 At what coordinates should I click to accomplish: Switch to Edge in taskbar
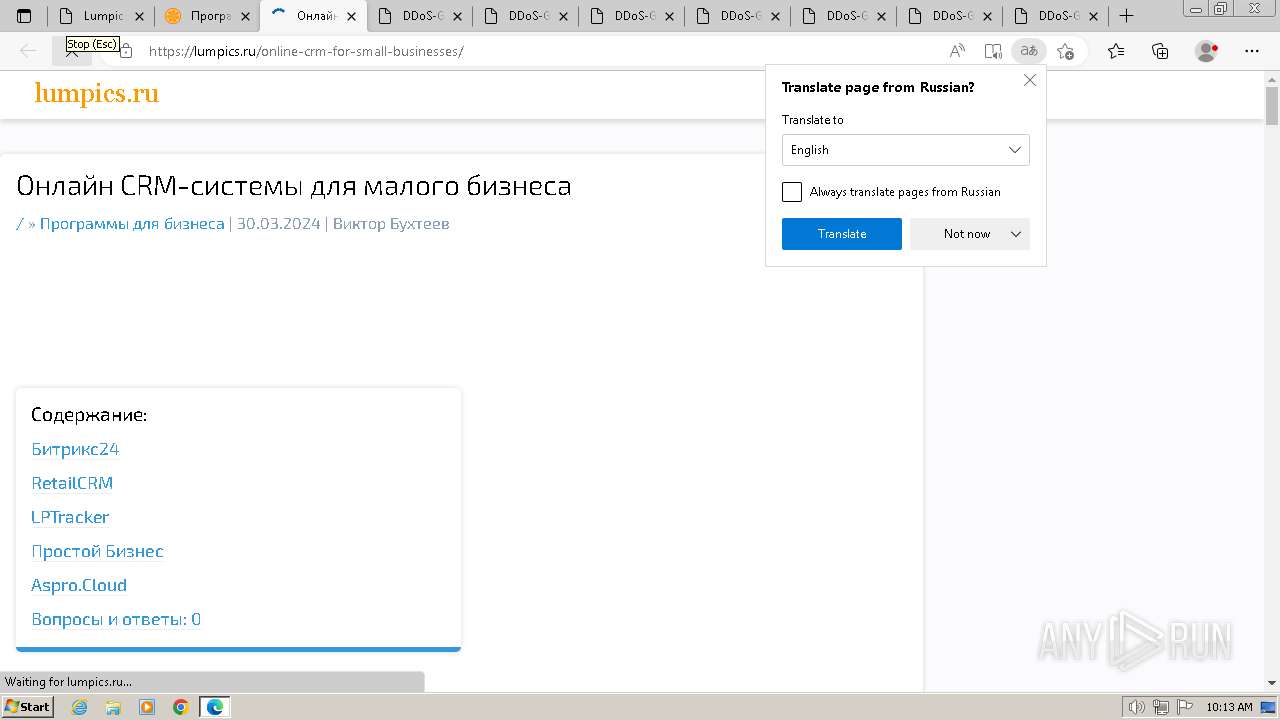pyautogui.click(x=215, y=707)
